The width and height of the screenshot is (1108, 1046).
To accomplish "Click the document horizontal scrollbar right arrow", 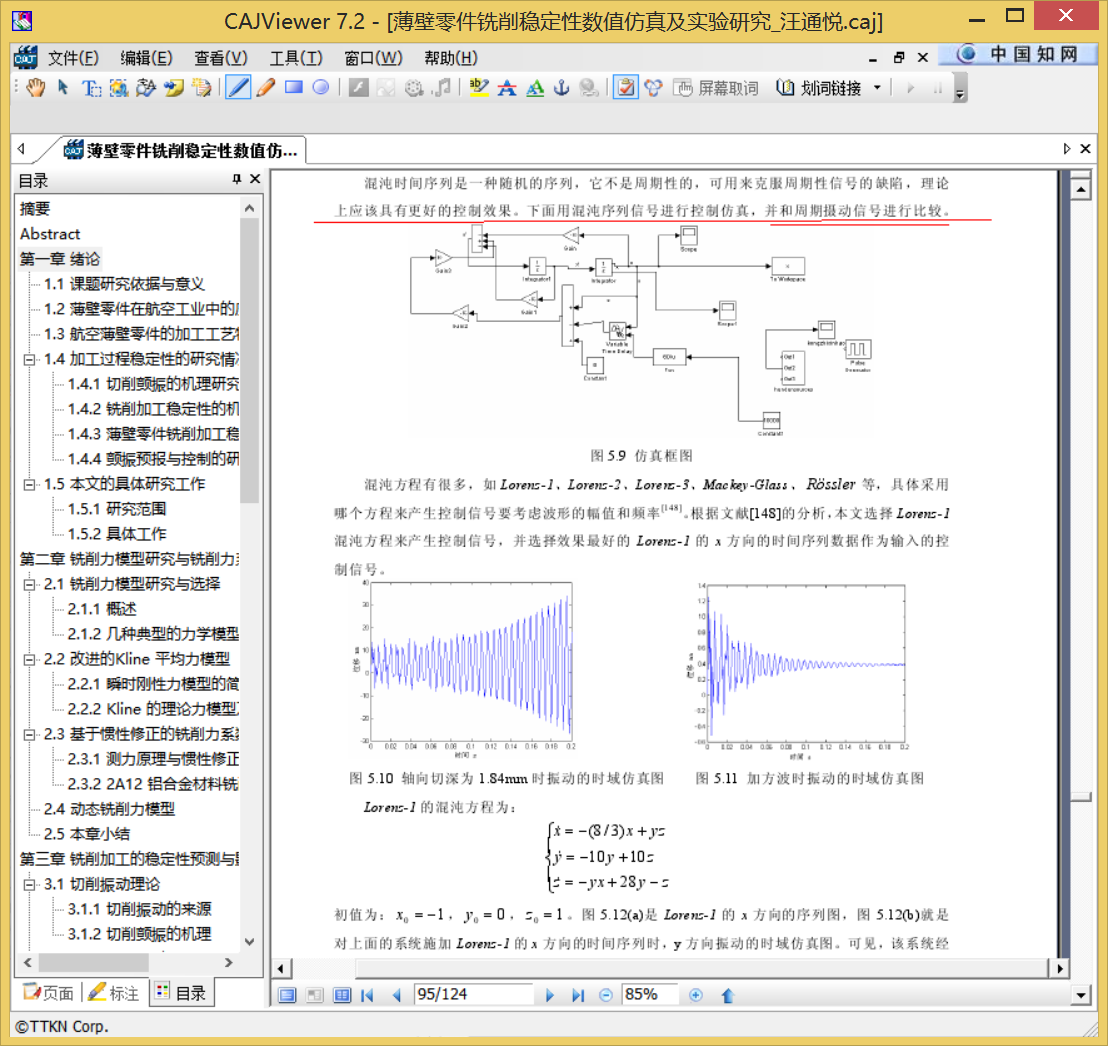I will pos(1059,968).
